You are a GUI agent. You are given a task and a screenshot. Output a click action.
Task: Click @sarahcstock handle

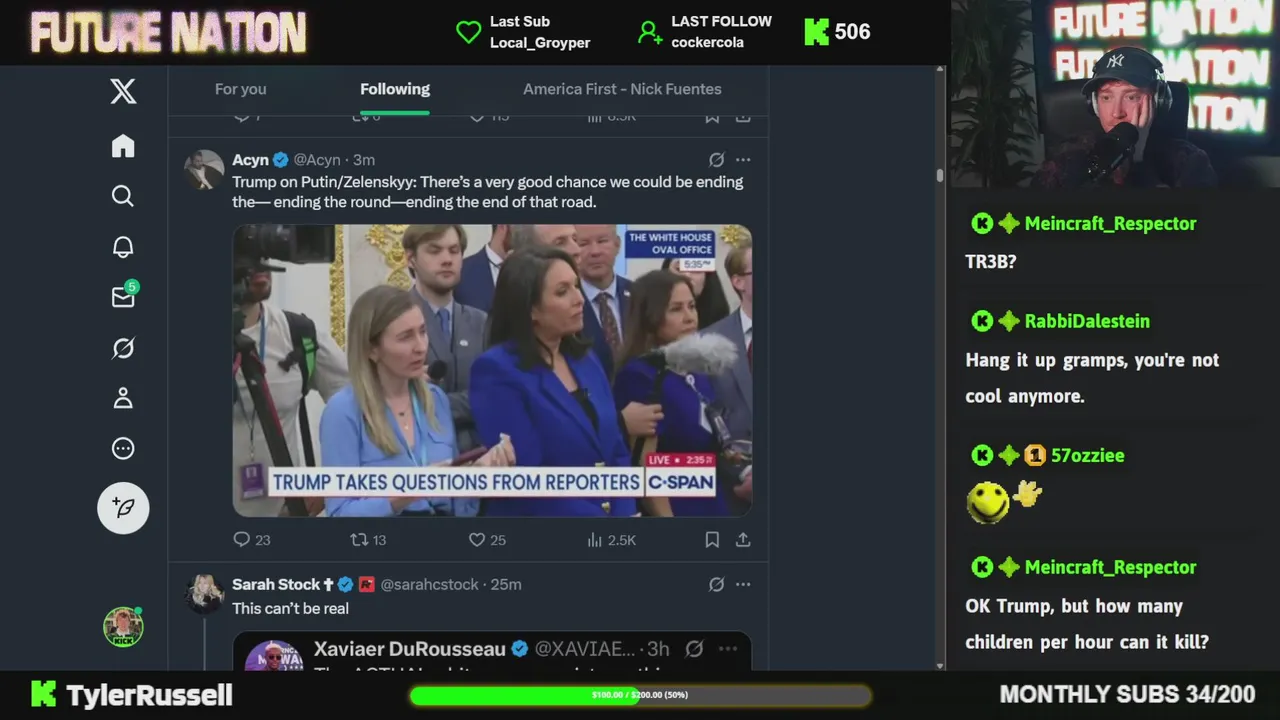[430, 584]
